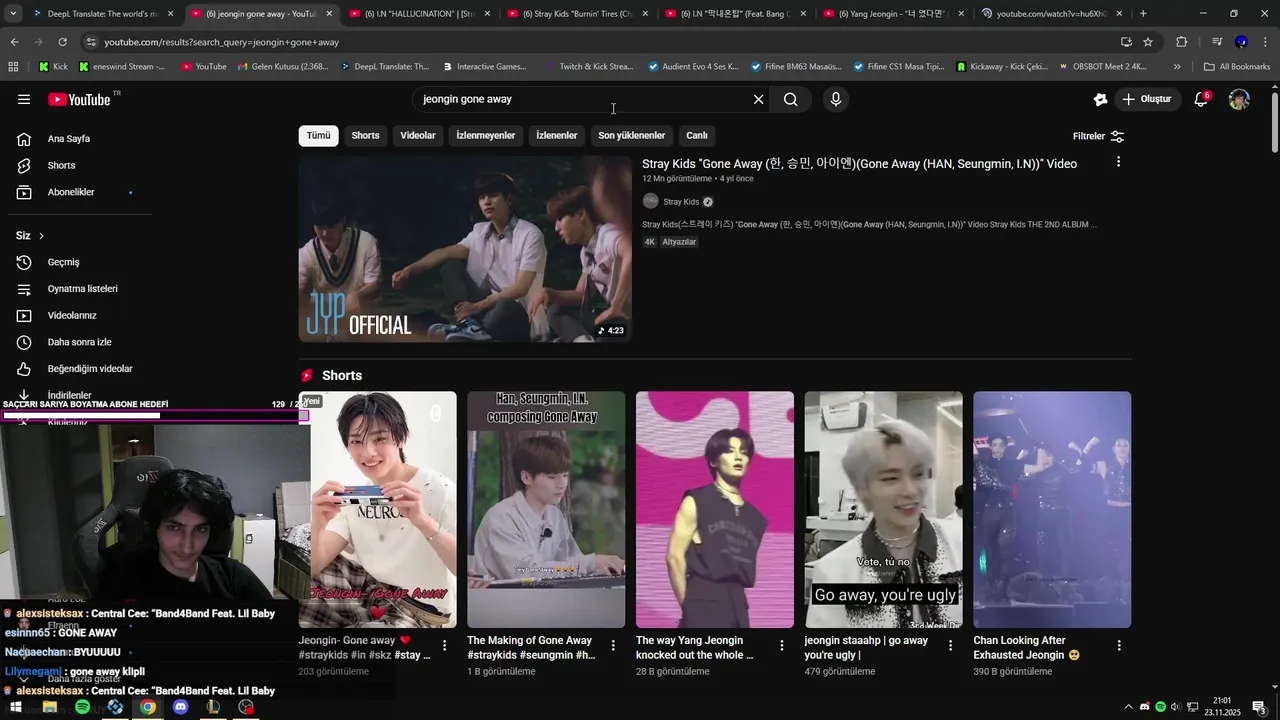1280x720 pixels.
Task: Open Chan Looking After Exhausted Jeongin short
Action: pyautogui.click(x=1052, y=510)
